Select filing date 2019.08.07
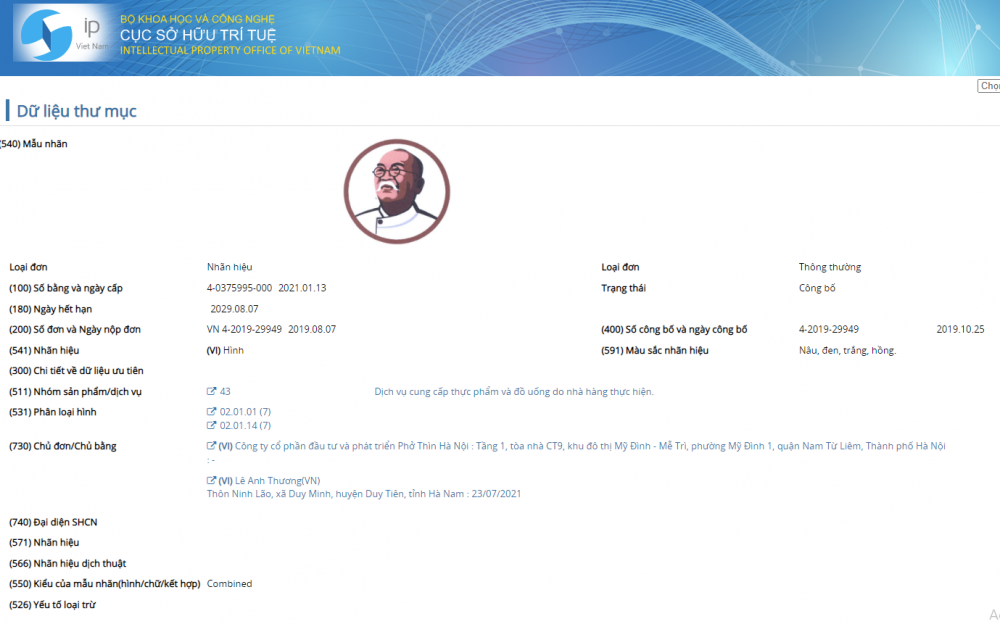Image resolution: width=1000 pixels, height=624 pixels. coord(312,329)
